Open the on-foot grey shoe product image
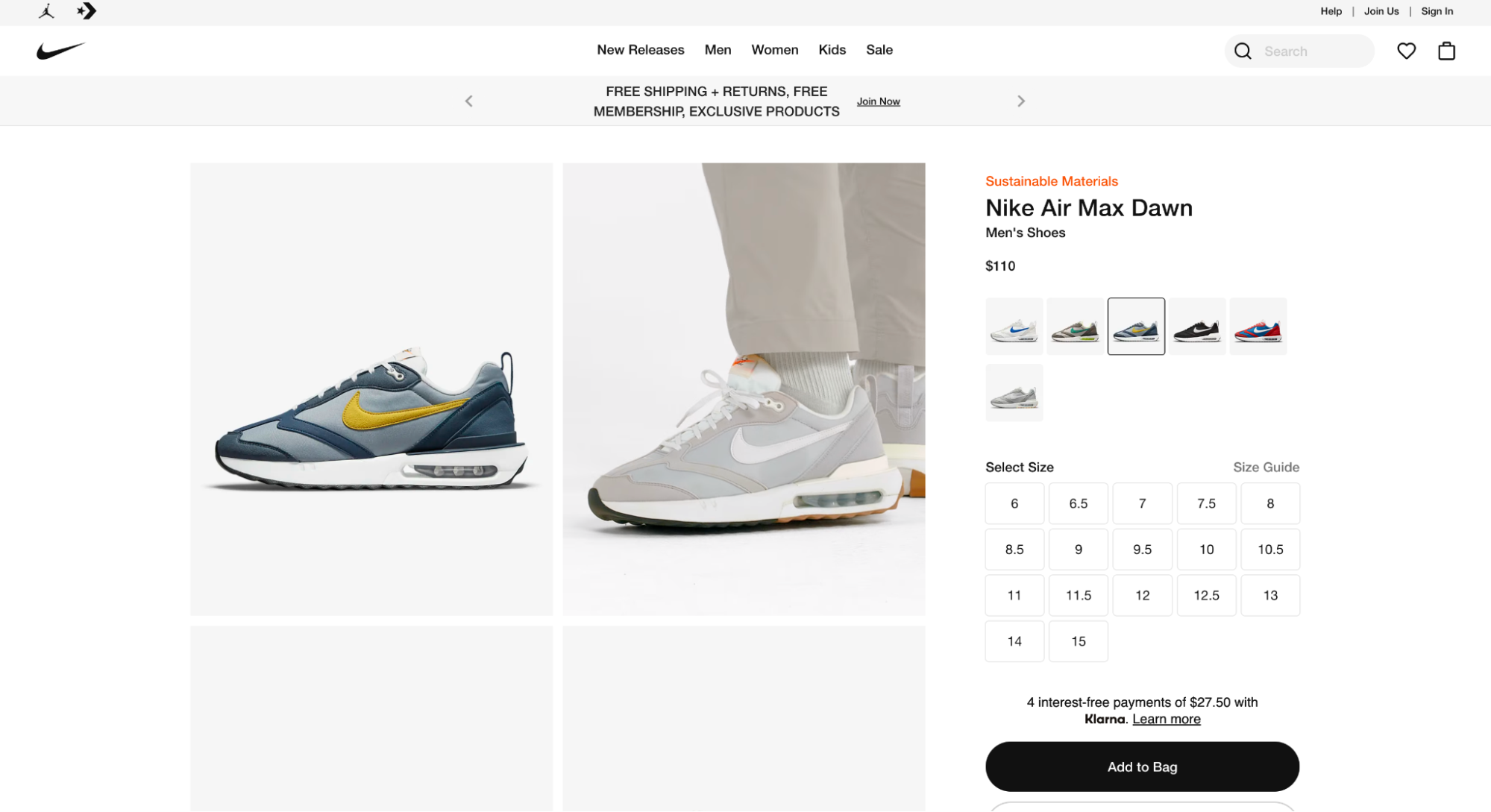The width and height of the screenshot is (1491, 812). [744, 389]
